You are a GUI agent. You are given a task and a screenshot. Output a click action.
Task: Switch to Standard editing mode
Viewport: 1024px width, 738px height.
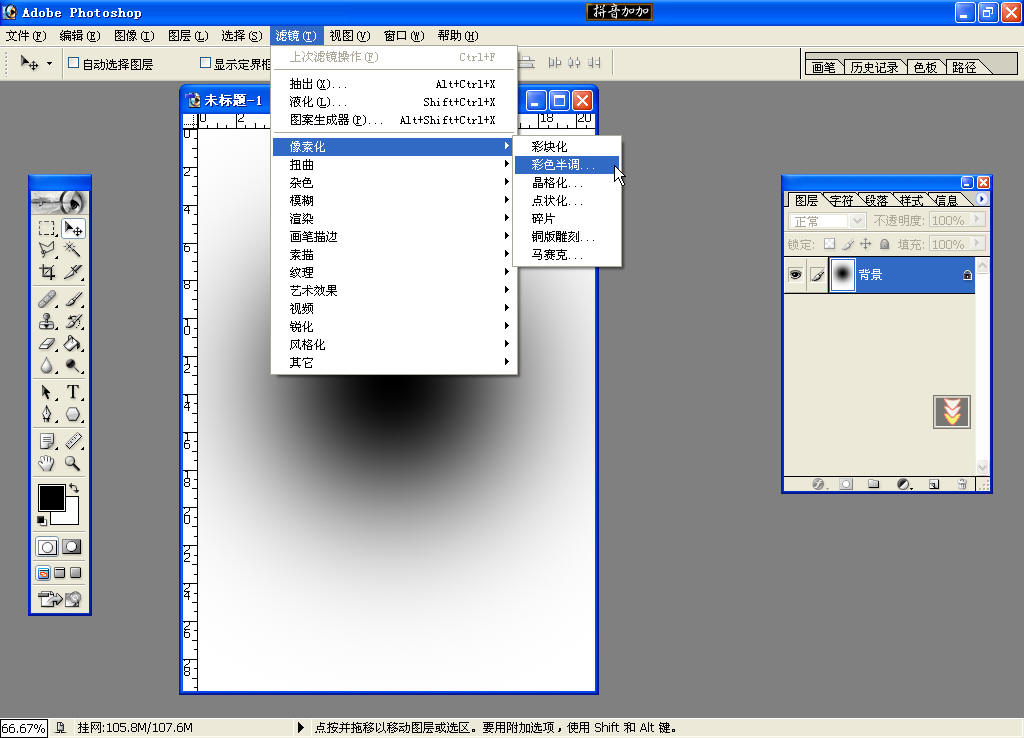[x=47, y=547]
